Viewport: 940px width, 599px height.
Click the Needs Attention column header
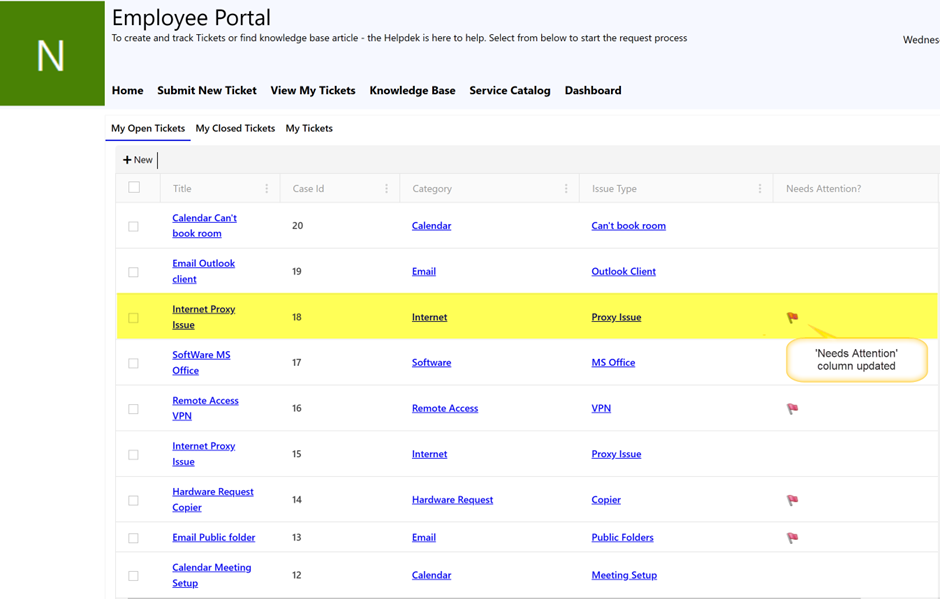[x=823, y=188]
